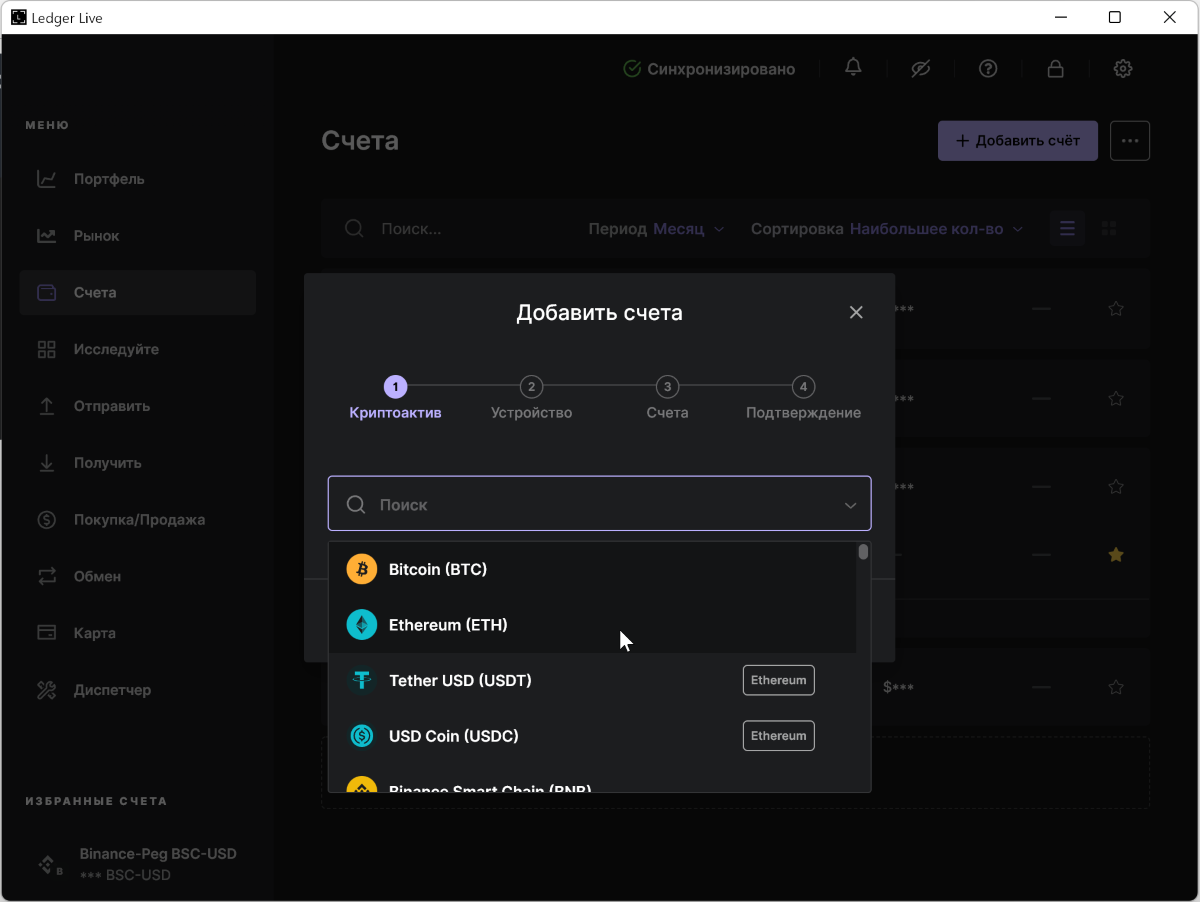Click magnifier icon in accounts toolbar
Viewport: 1200px width, 902px height.
pos(354,229)
